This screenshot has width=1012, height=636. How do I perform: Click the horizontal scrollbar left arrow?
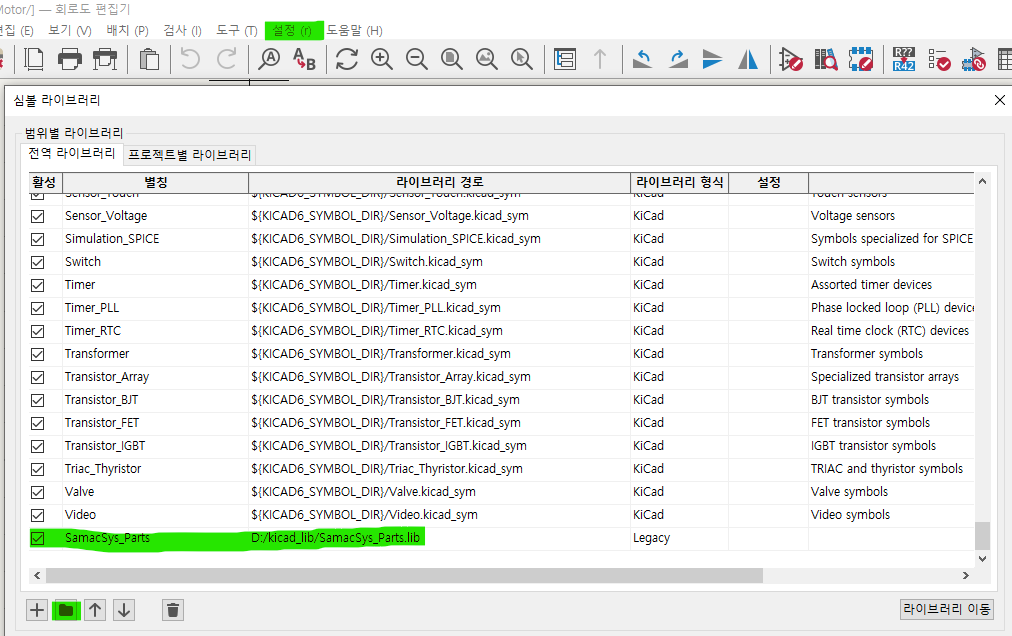pos(37,575)
